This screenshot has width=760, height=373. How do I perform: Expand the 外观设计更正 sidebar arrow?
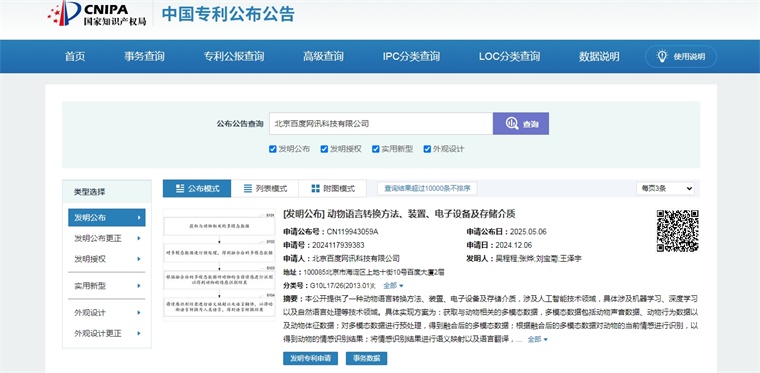coord(139,333)
